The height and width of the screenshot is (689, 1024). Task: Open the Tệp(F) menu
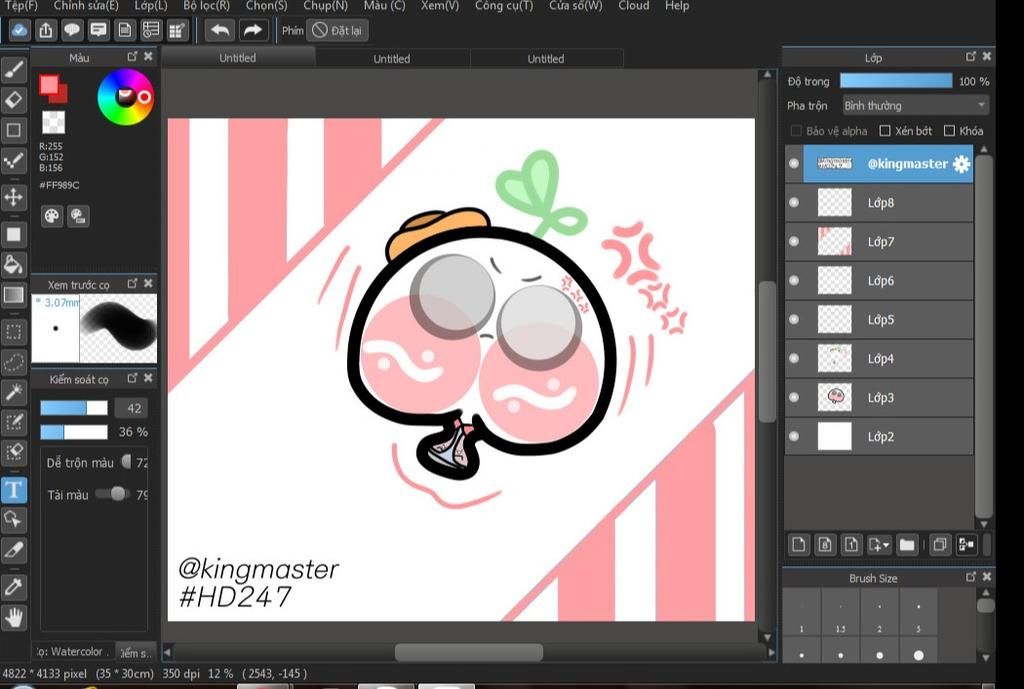(x=22, y=6)
